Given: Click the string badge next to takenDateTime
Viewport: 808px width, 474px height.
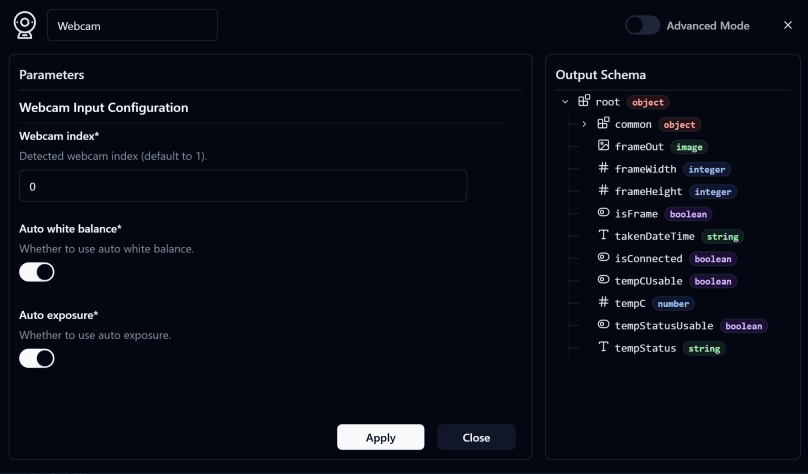Looking at the screenshot, I should click(x=722, y=236).
